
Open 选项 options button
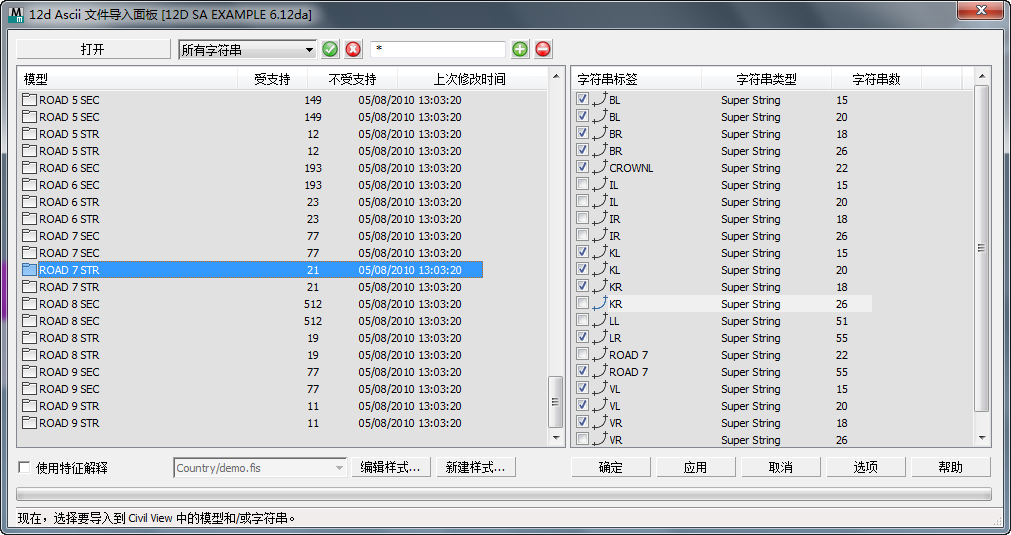click(x=866, y=467)
